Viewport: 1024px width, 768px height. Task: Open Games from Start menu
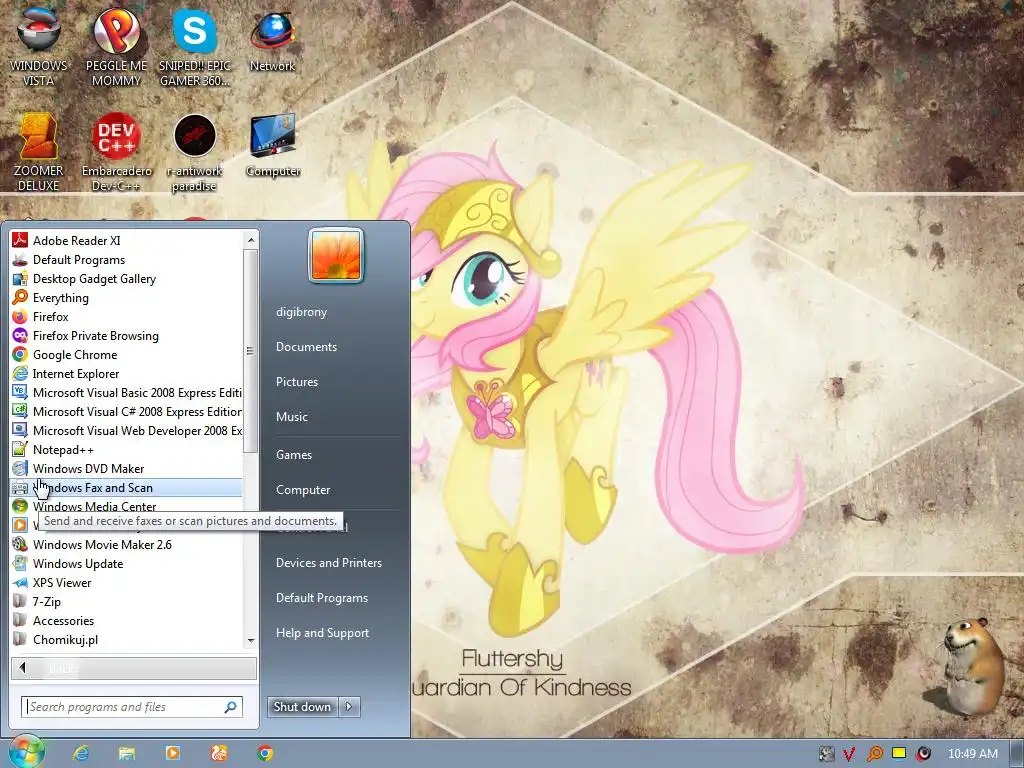[x=294, y=455]
